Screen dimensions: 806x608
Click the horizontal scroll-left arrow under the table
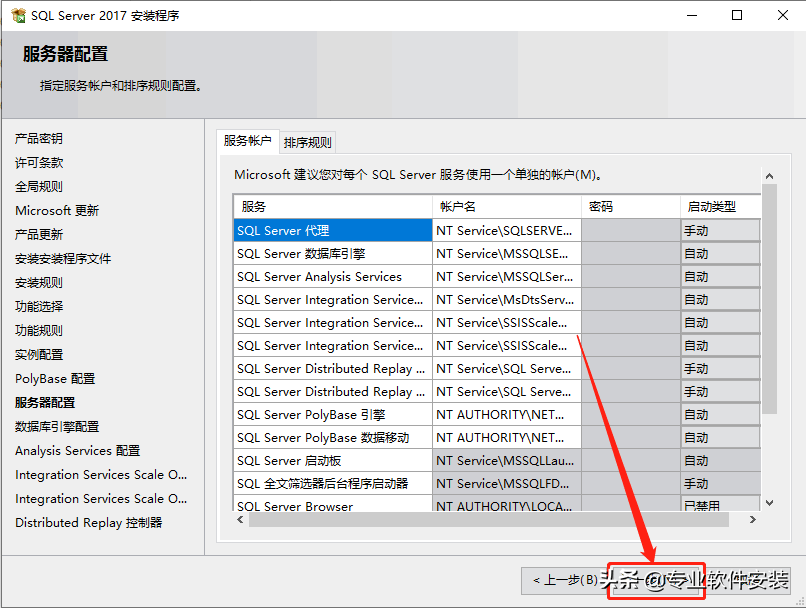pyautogui.click(x=241, y=520)
